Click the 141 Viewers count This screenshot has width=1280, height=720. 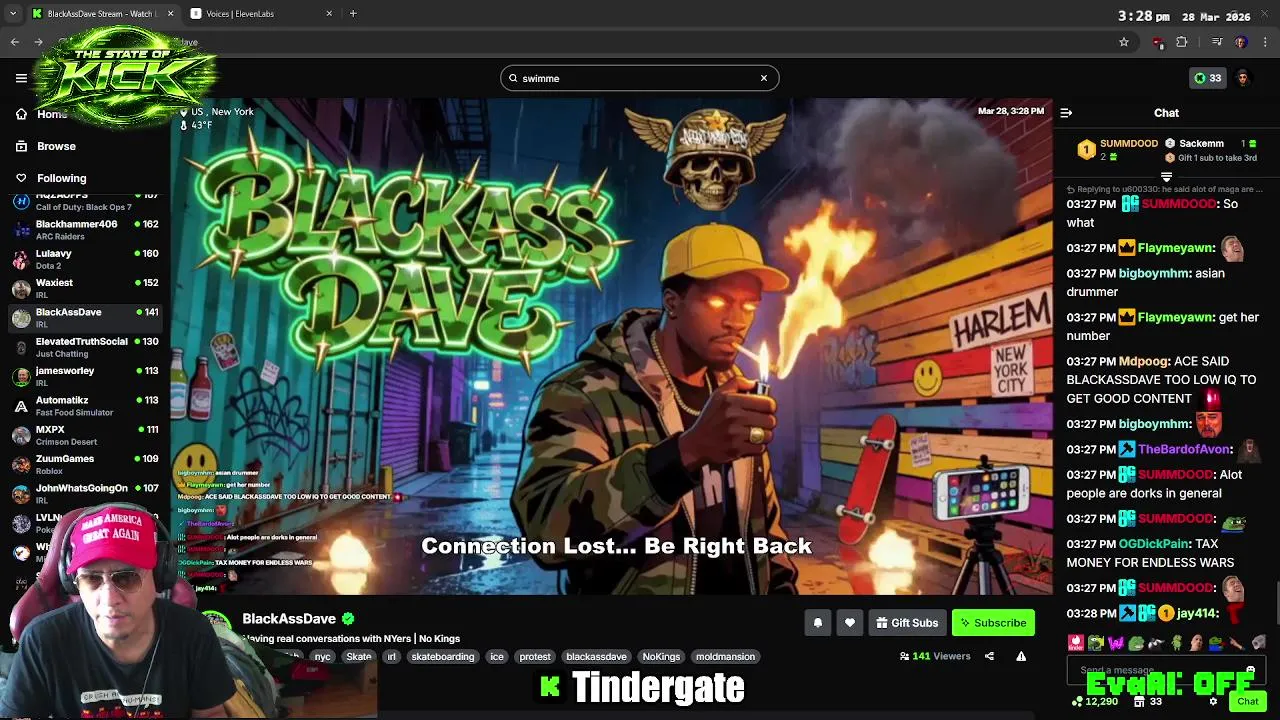point(935,657)
